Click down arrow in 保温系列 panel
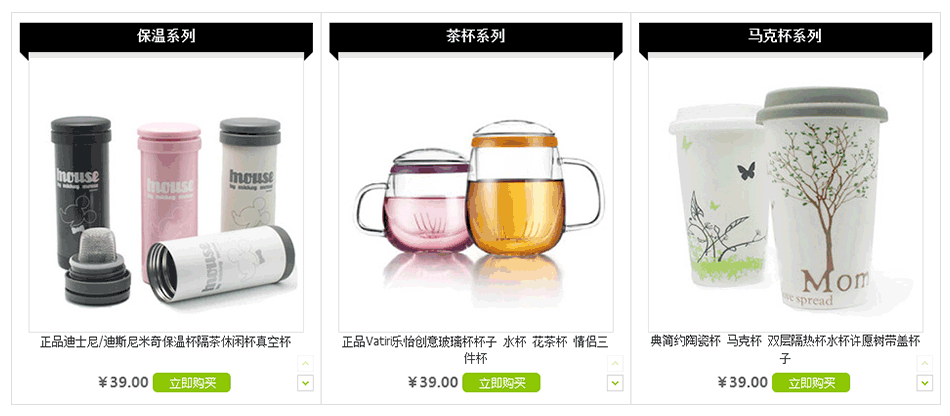The width and height of the screenshot is (950, 416). click(306, 383)
